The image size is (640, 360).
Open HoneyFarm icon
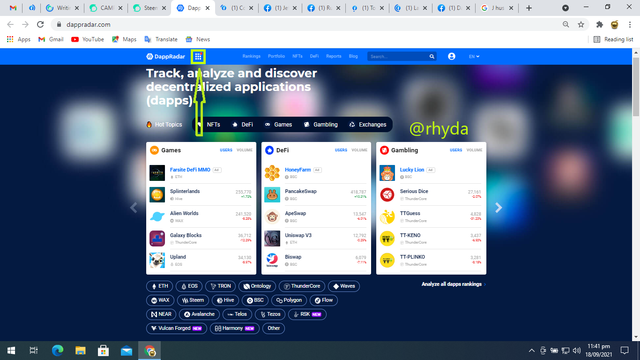[272, 173]
